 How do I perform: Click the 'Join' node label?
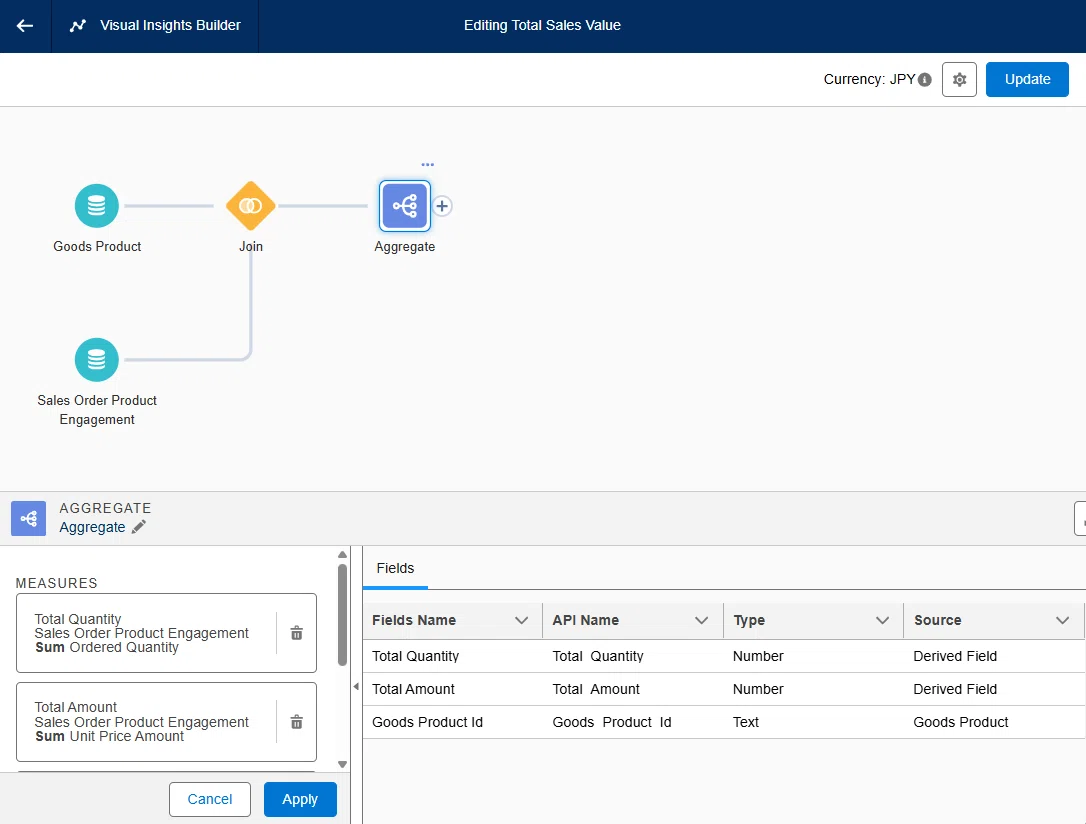(x=251, y=247)
